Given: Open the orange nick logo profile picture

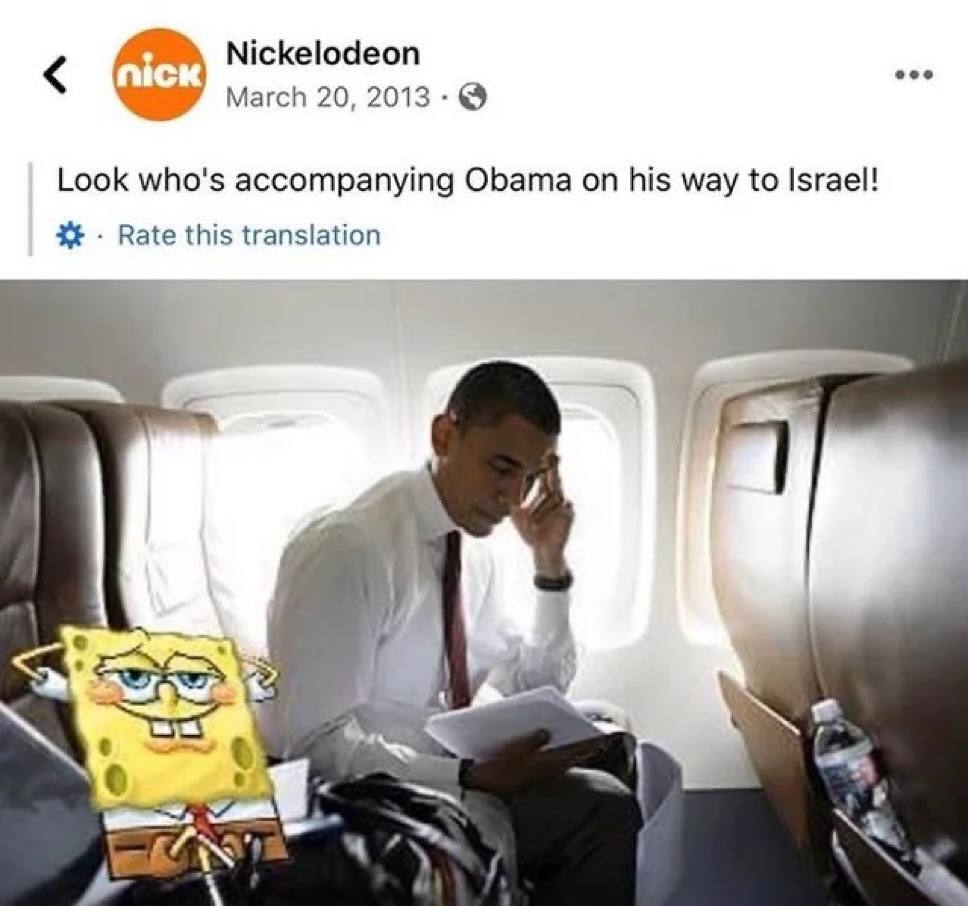Looking at the screenshot, I should pos(159,74).
